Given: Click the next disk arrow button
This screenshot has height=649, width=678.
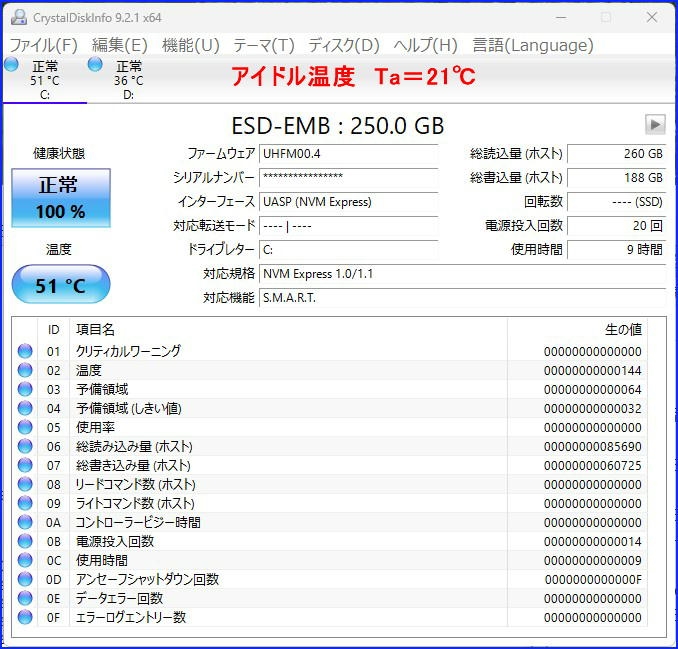Looking at the screenshot, I should tap(655, 125).
